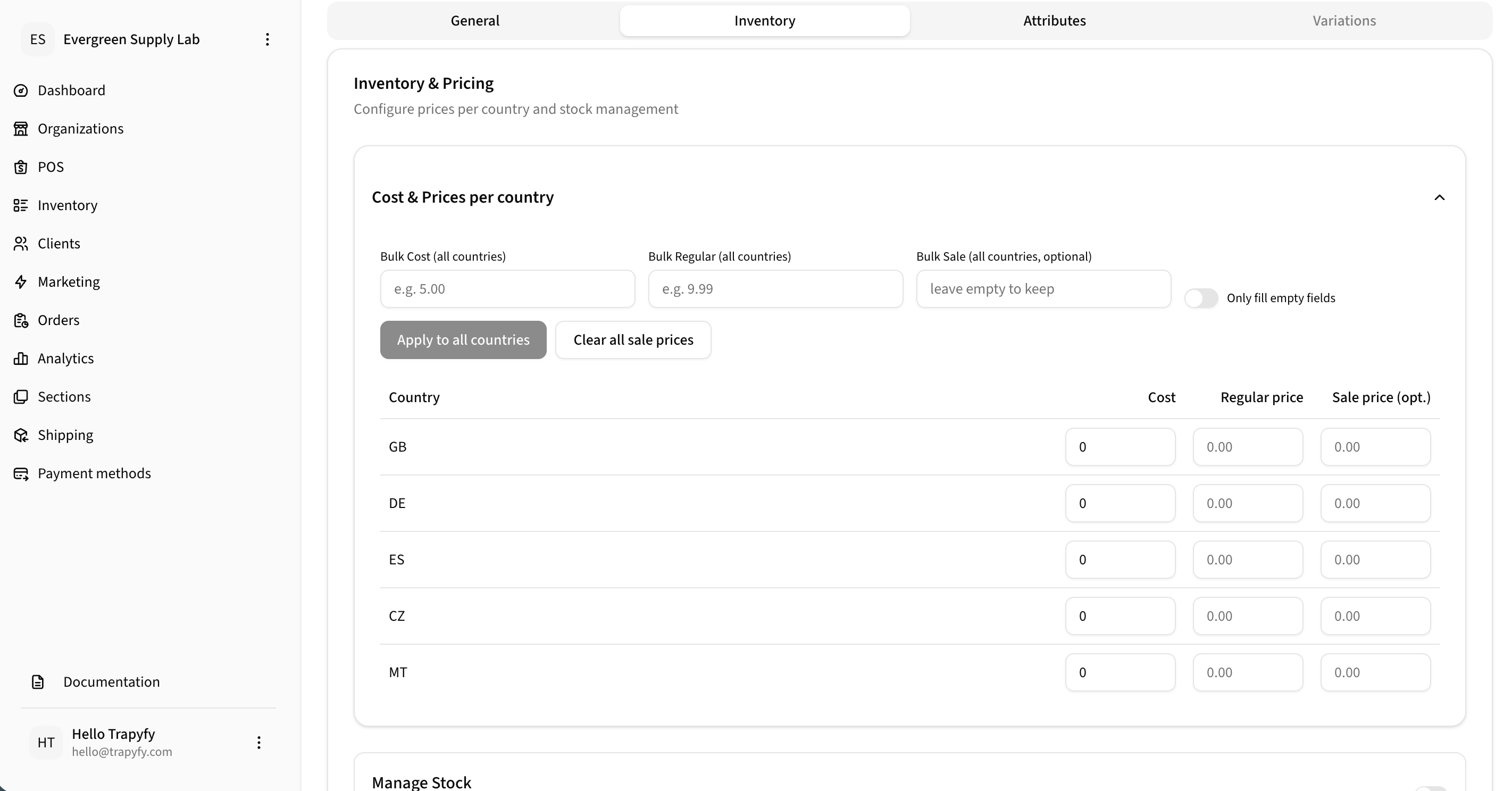Select the Shipping package icon
Viewport: 1512px width, 791px height.
point(21,435)
